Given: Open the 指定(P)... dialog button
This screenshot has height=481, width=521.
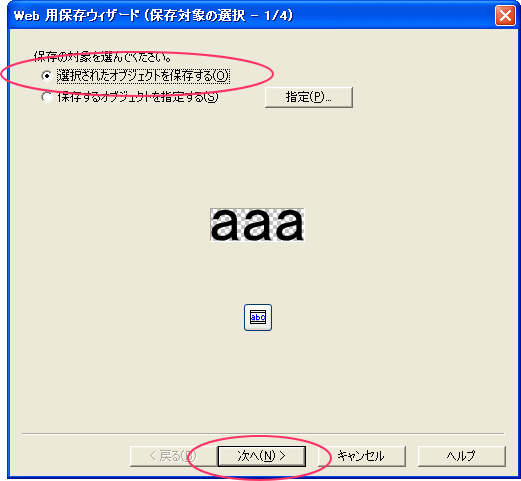Looking at the screenshot, I should [x=309, y=97].
